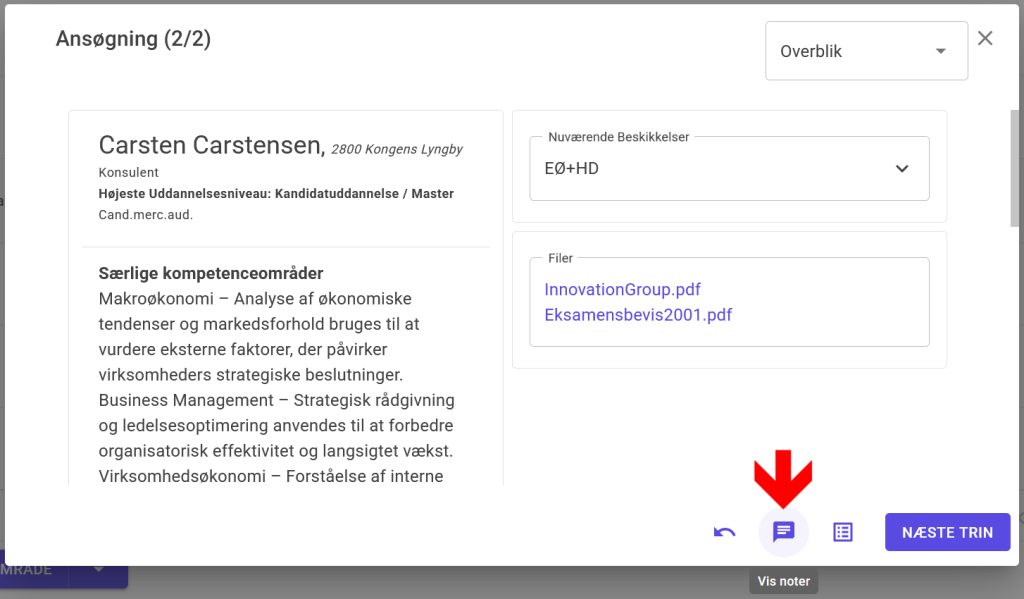Viewport: 1024px width, 599px height.
Task: Close the Ansøgning dialog with the X
Action: point(985,38)
